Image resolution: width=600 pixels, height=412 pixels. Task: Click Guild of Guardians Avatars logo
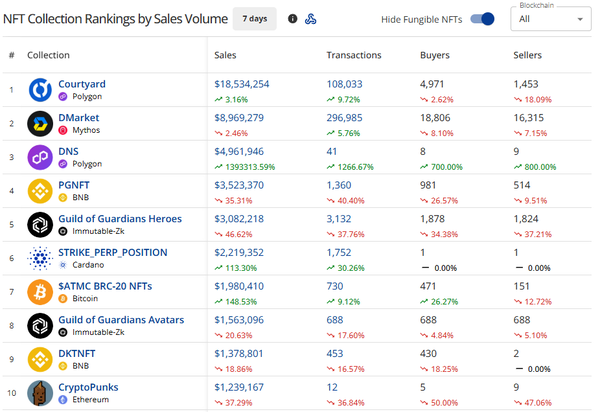pyautogui.click(x=40, y=326)
